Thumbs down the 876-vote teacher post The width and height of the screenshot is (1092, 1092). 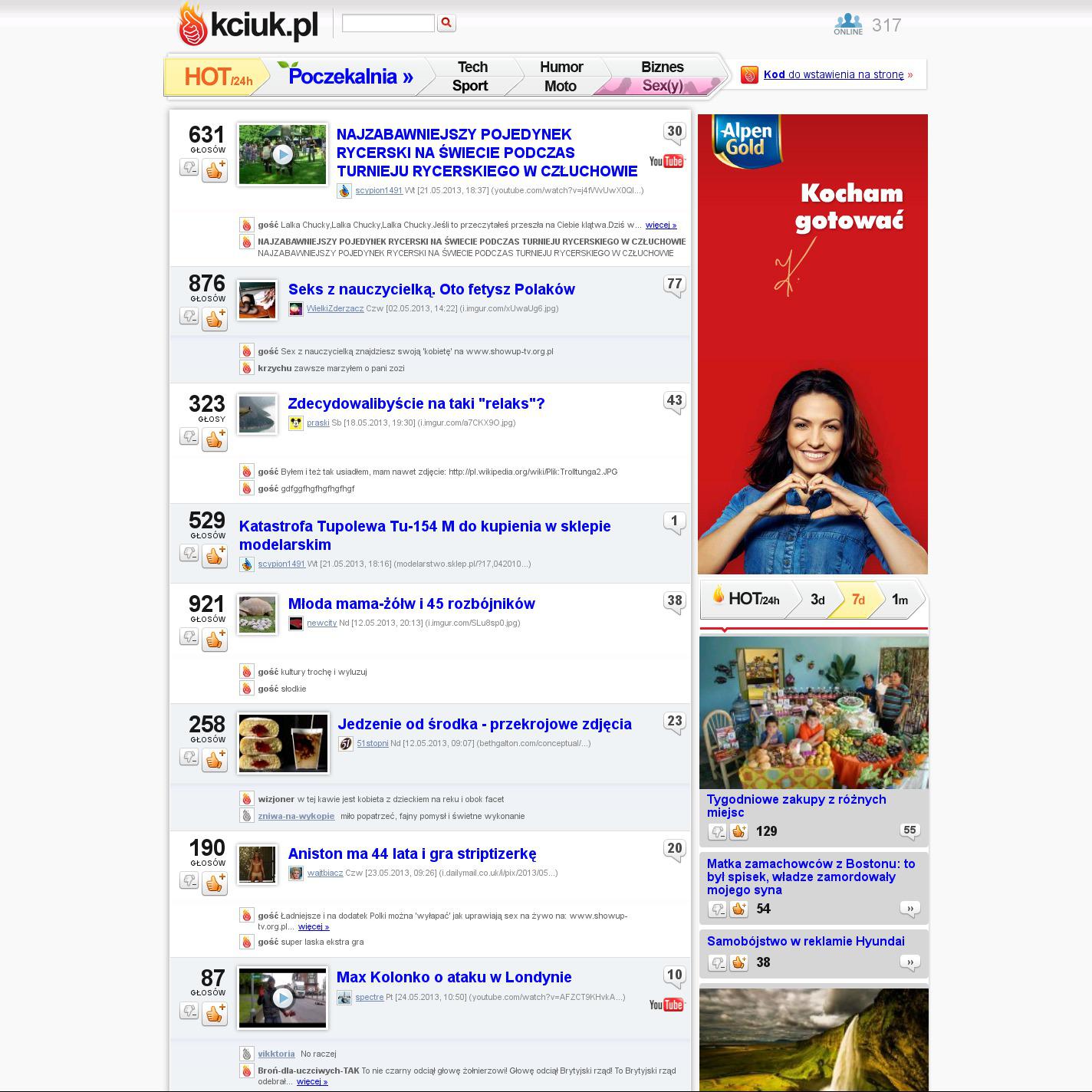tap(189, 316)
